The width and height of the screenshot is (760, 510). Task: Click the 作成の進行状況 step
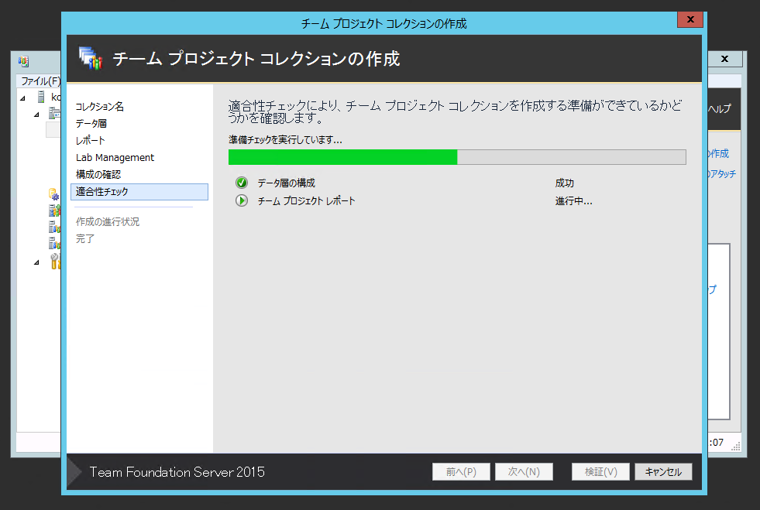(x=108, y=222)
